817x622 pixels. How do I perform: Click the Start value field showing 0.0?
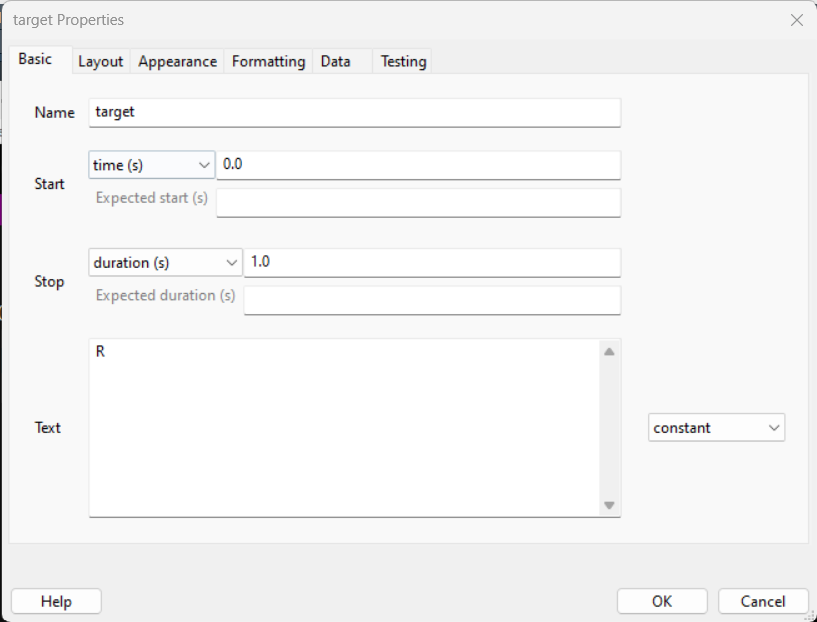[x=418, y=165]
